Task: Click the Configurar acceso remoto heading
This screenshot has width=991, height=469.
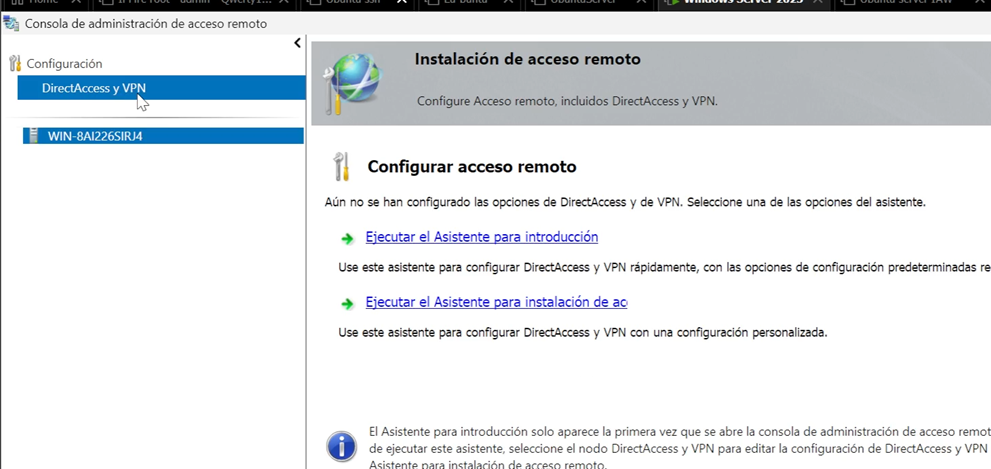Action: (472, 167)
